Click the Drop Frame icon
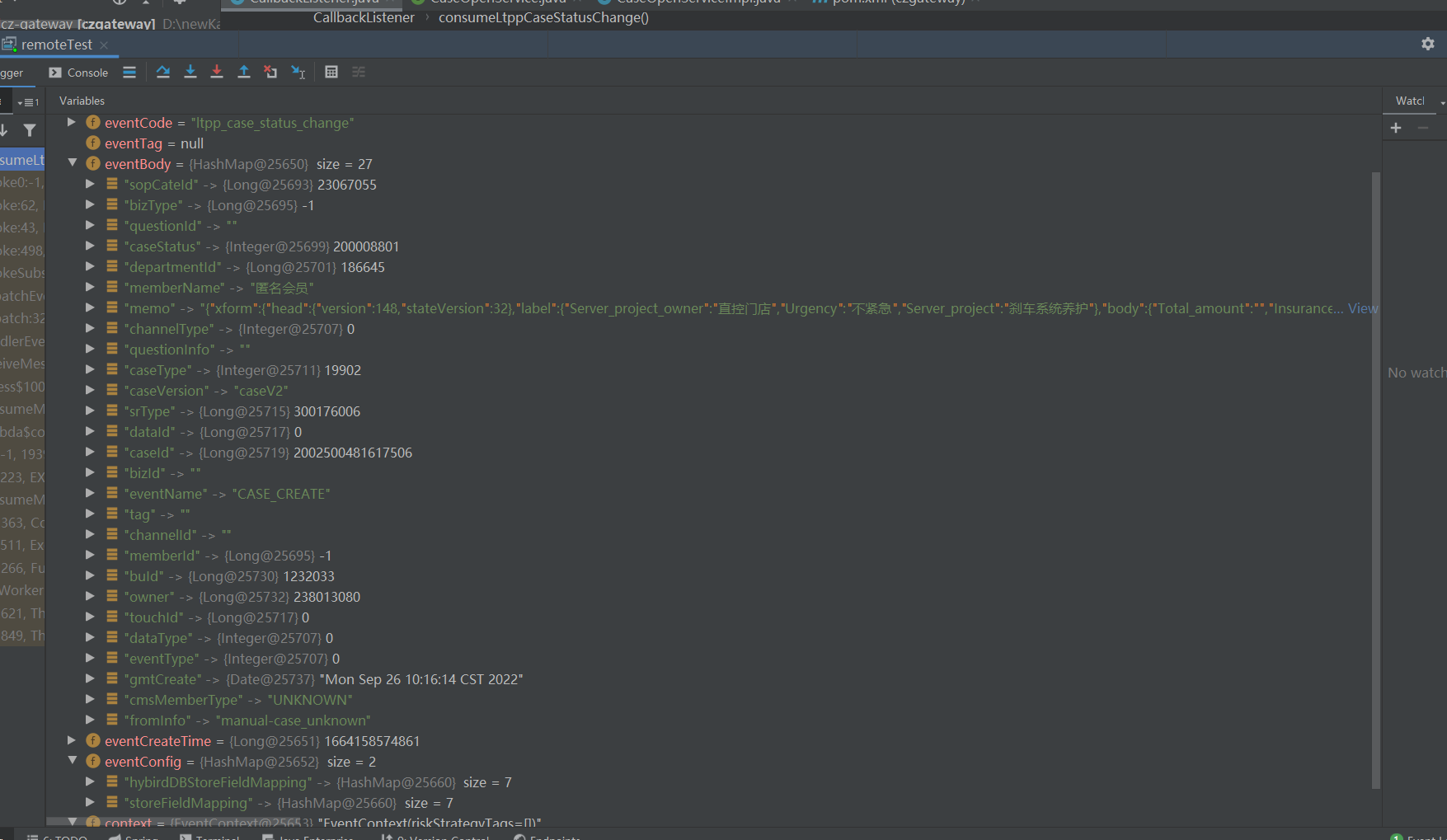 coord(270,73)
